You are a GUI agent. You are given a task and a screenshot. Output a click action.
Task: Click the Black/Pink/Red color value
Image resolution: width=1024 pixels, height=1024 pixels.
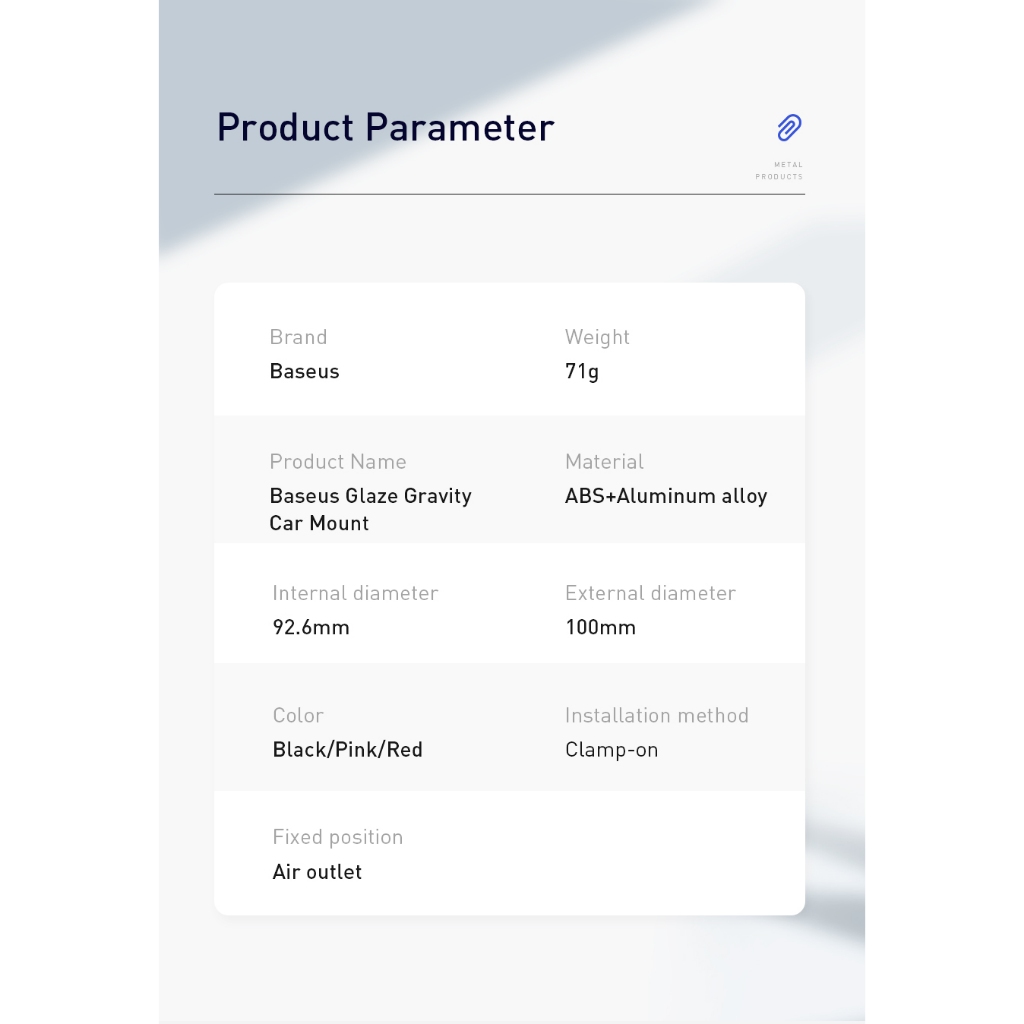347,749
